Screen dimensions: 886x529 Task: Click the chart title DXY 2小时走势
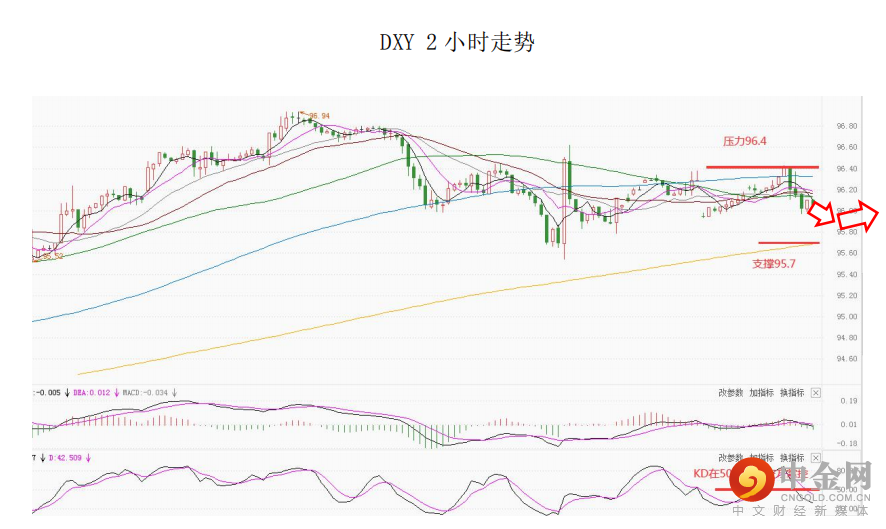pos(457,42)
